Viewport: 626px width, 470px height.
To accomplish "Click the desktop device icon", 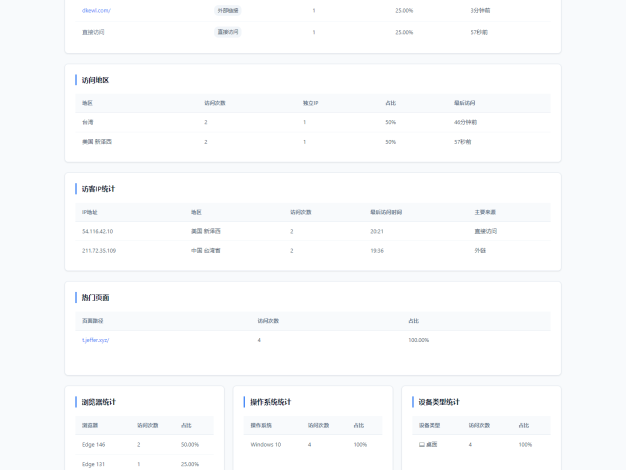I will [x=422, y=444].
